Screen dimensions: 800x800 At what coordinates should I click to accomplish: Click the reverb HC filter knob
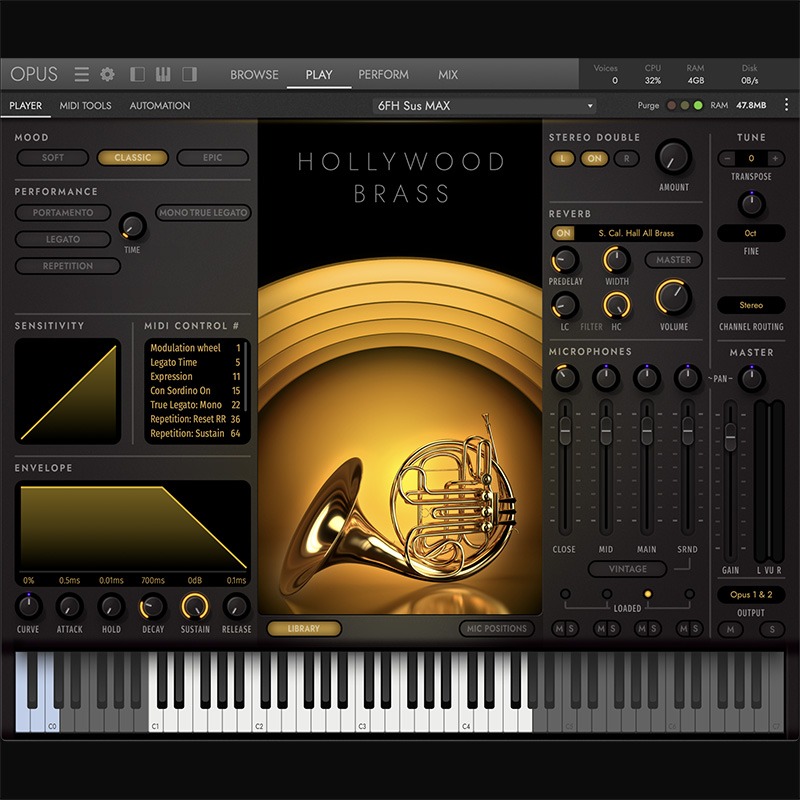(617, 305)
